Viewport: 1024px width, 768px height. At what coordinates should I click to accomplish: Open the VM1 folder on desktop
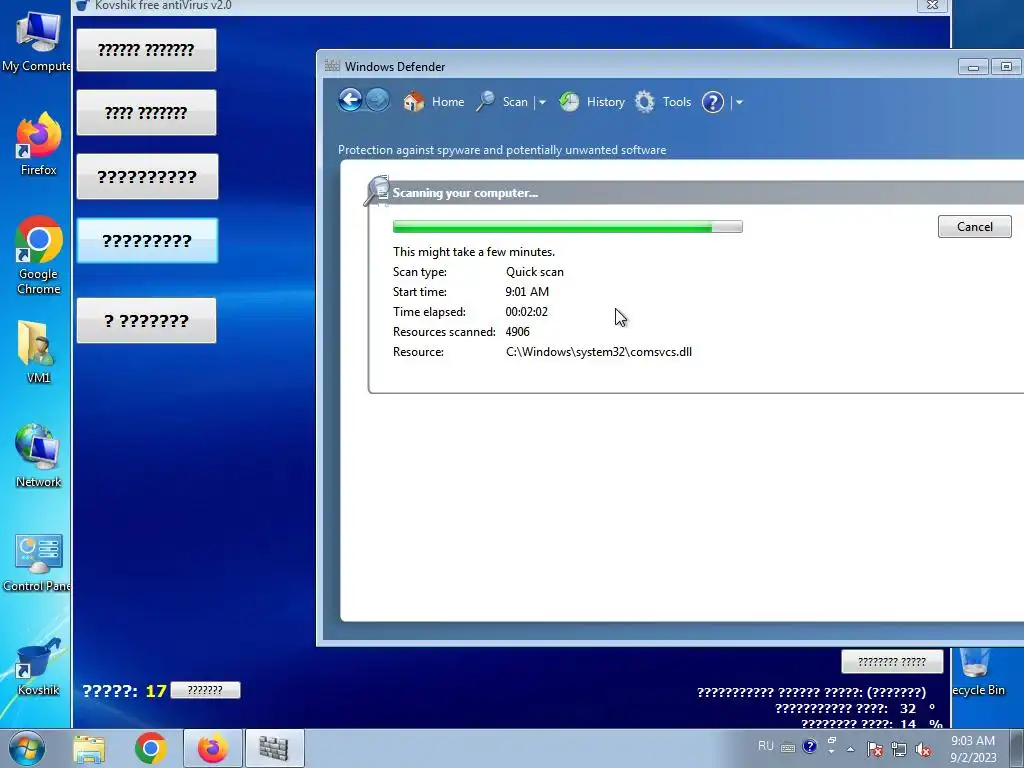pyautogui.click(x=37, y=352)
